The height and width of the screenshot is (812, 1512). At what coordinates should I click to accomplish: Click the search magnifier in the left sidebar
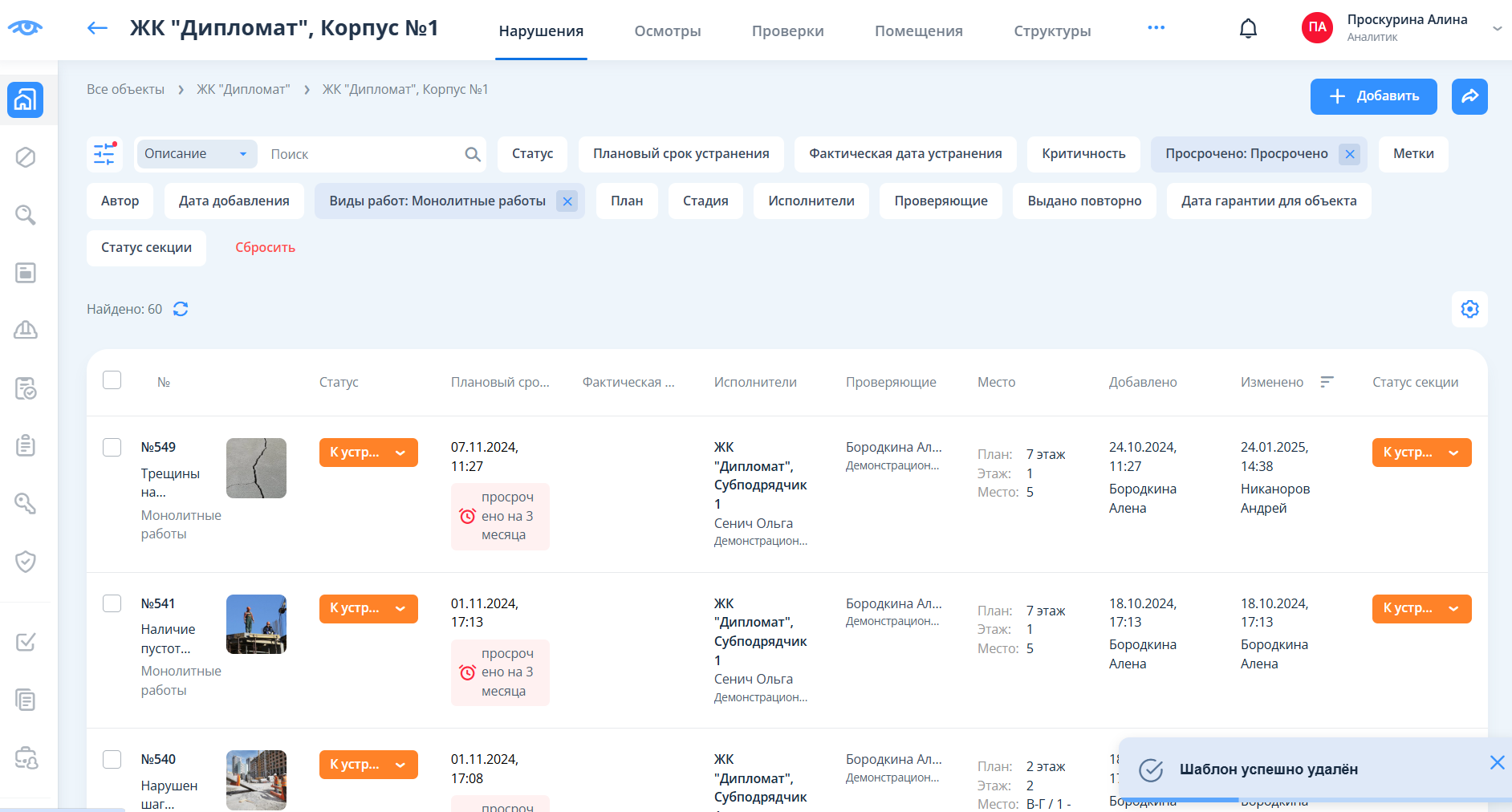pyautogui.click(x=26, y=215)
